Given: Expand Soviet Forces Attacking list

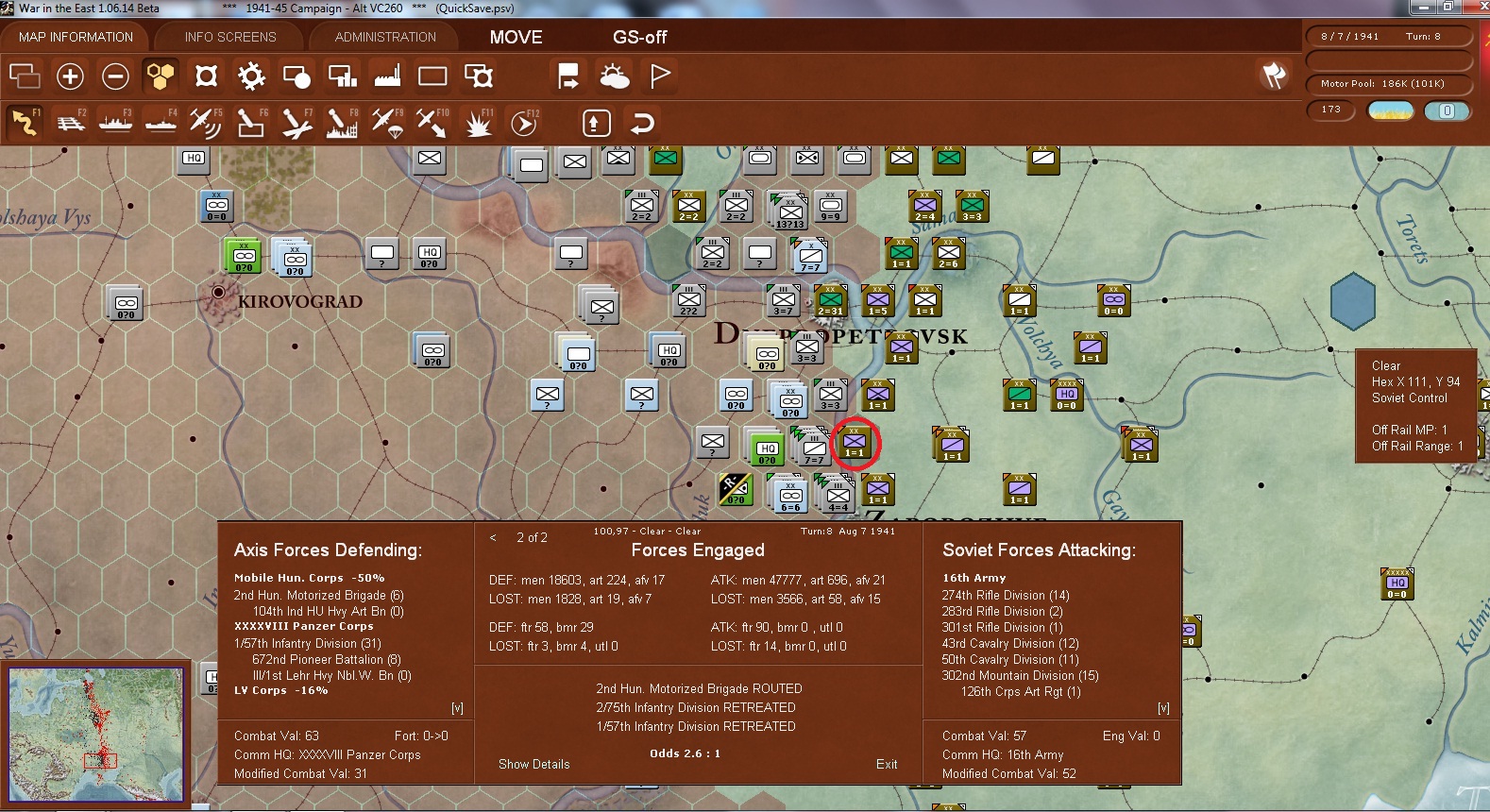Looking at the screenshot, I should click(1163, 708).
